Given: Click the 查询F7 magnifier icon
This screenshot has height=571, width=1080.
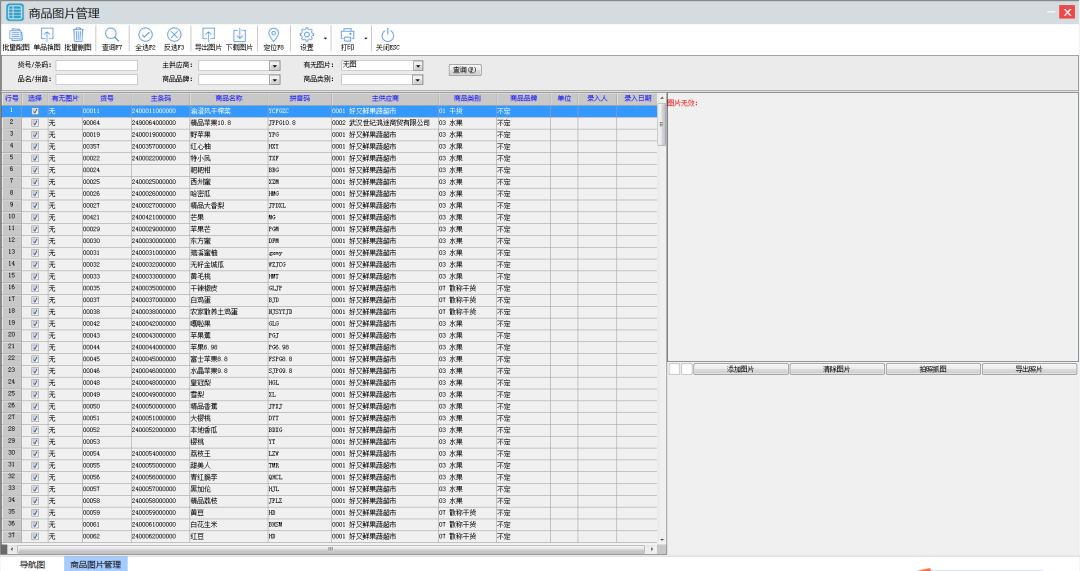Looking at the screenshot, I should (x=111, y=35).
